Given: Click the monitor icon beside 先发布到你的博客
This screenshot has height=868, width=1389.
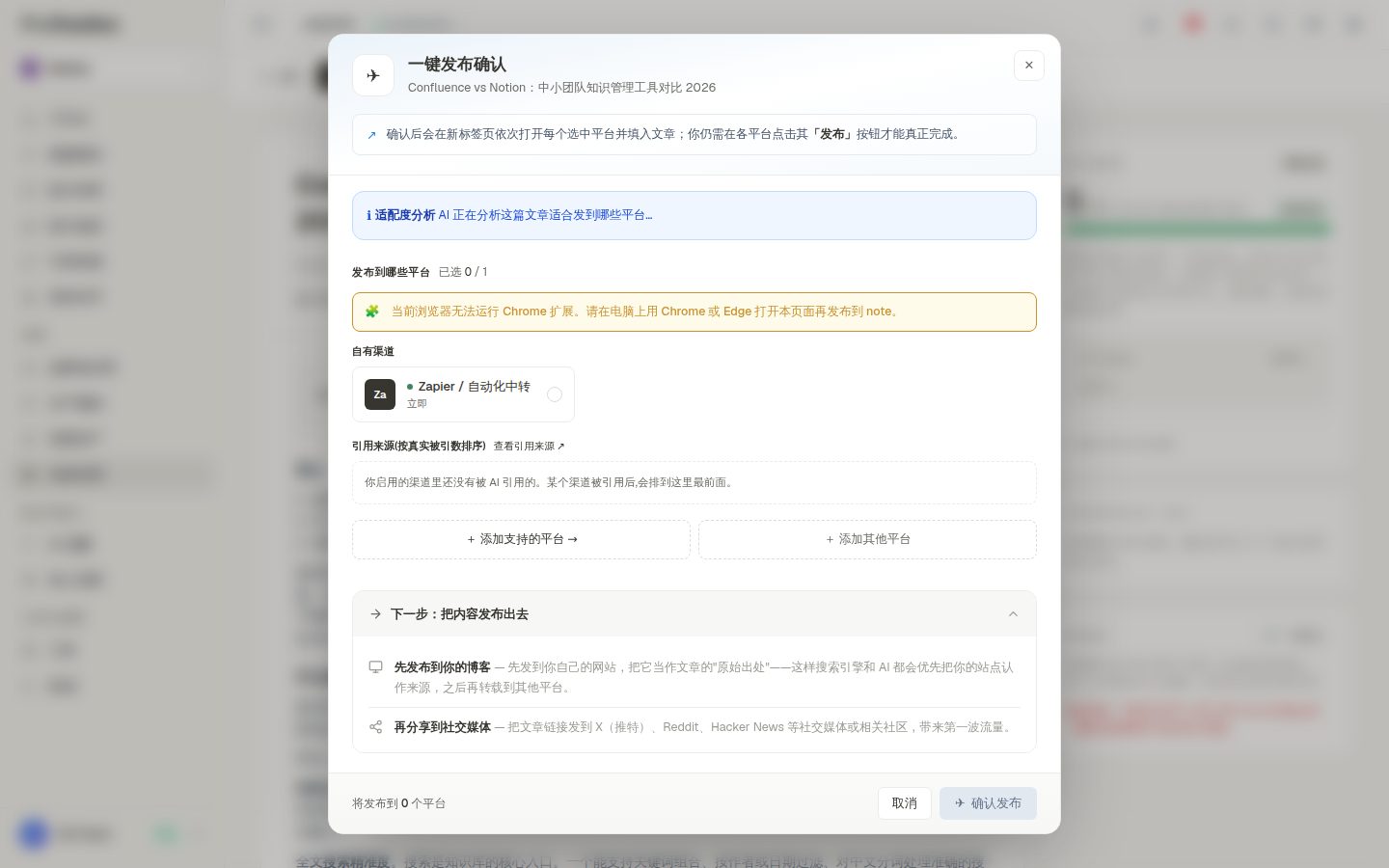Looking at the screenshot, I should tap(376, 667).
